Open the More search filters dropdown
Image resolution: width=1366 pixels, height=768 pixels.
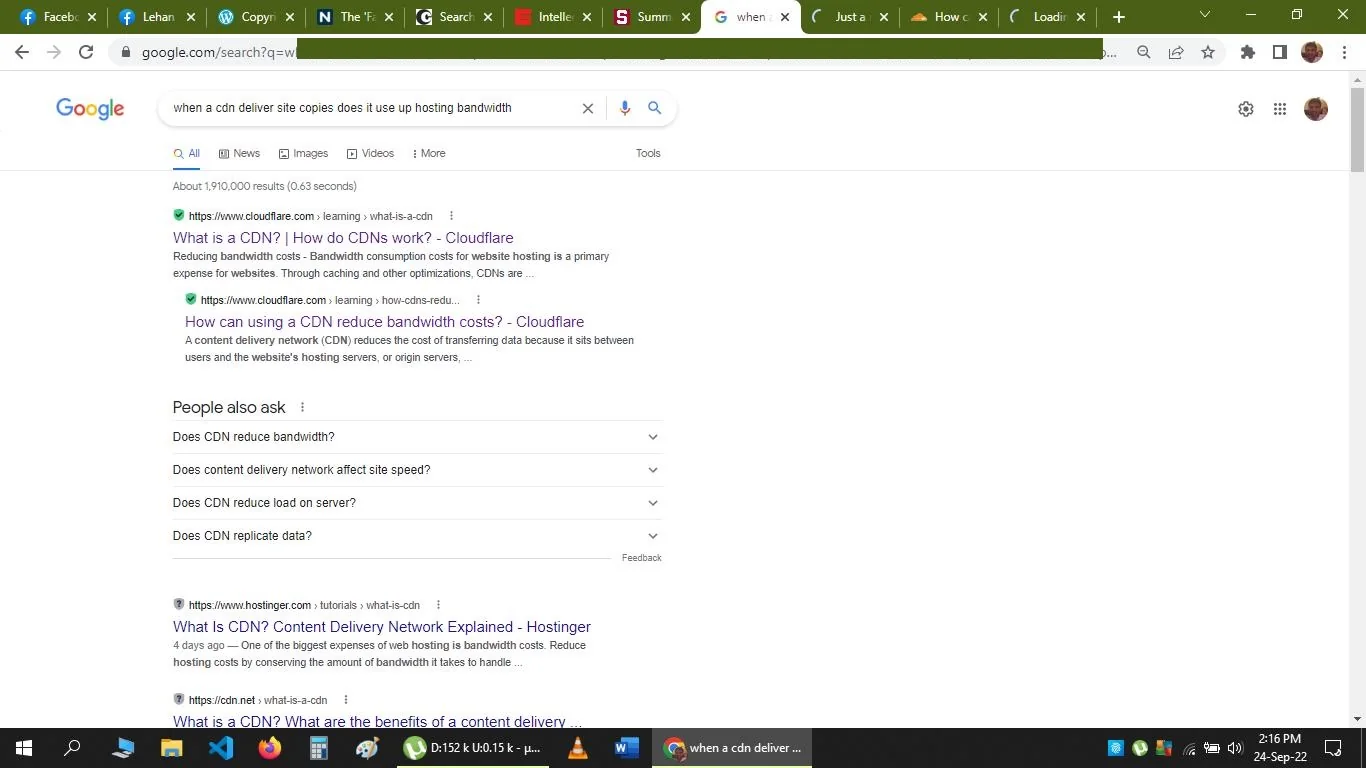point(428,153)
